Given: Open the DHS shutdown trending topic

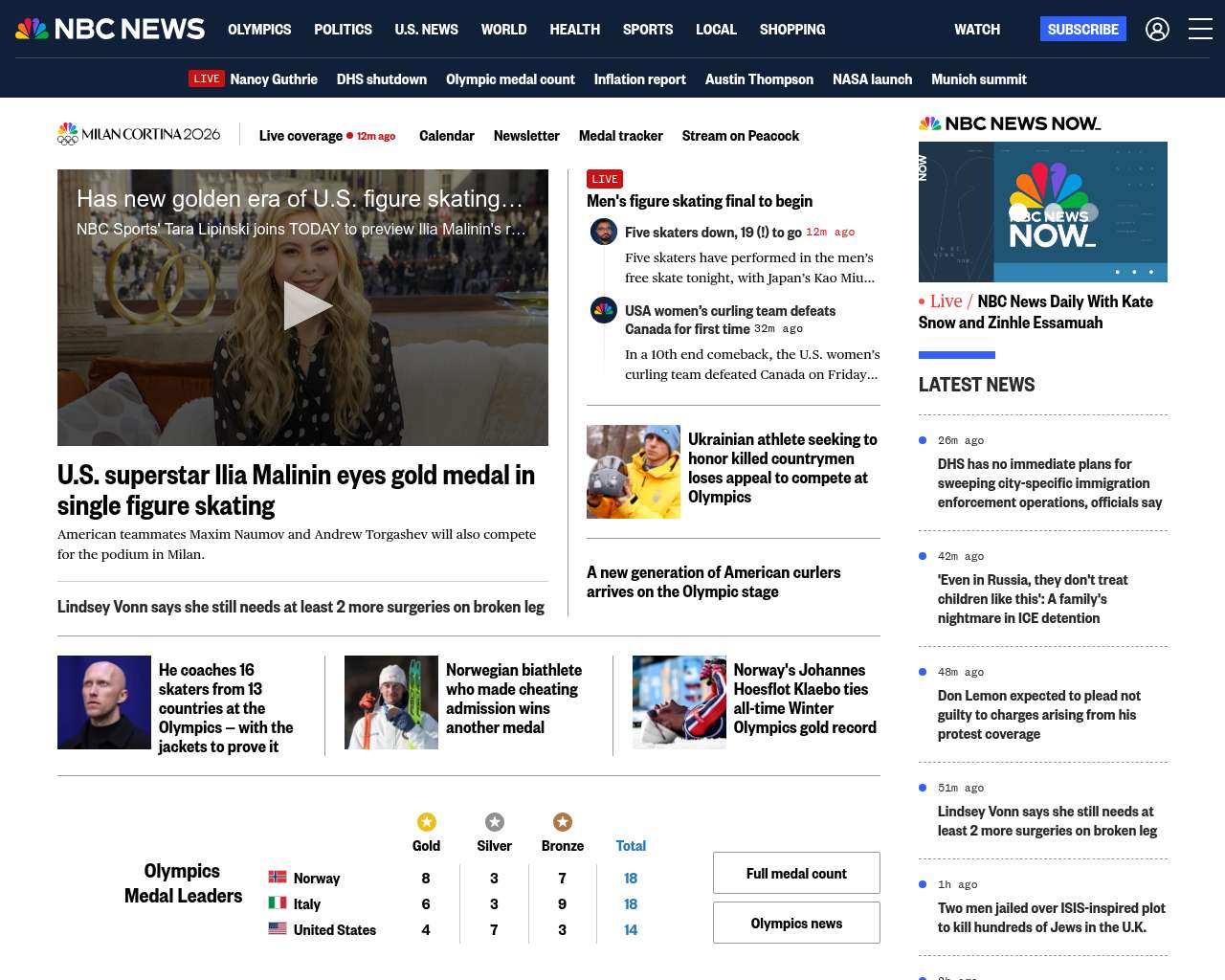Looking at the screenshot, I should (x=382, y=79).
